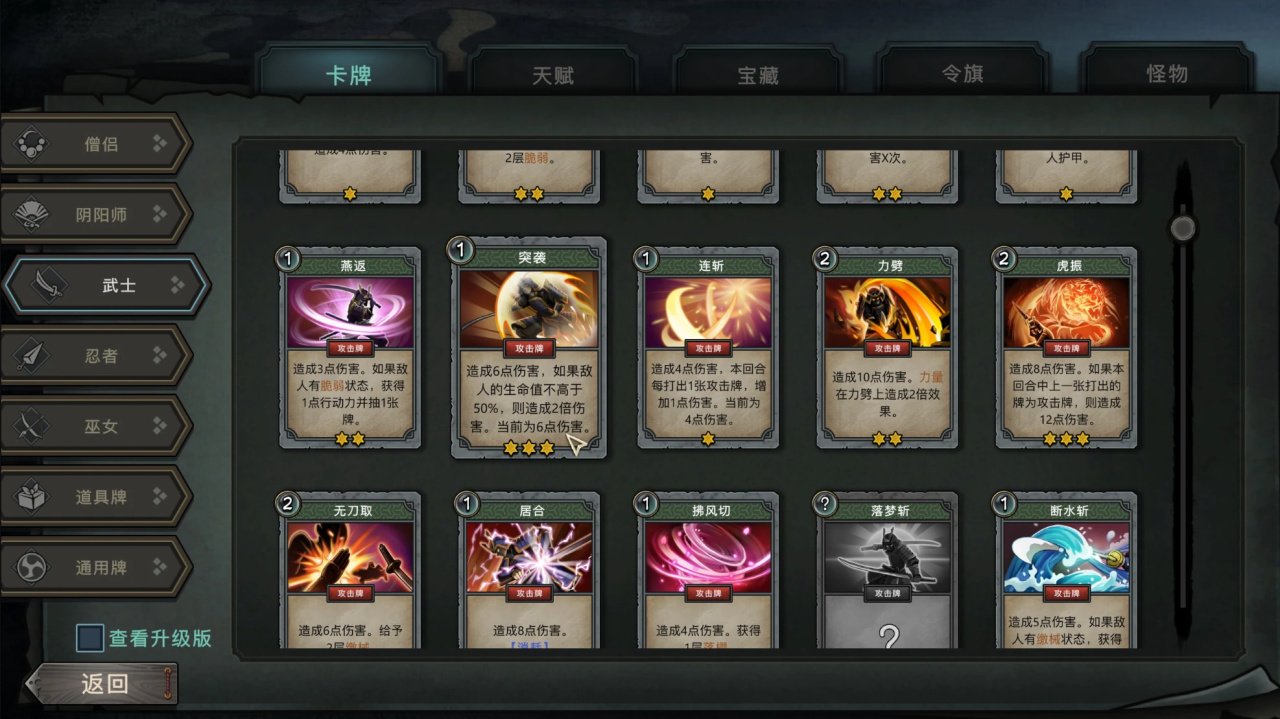Open the 道具牌 box icon
Screen dimensions: 1280x719
click(x=32, y=496)
